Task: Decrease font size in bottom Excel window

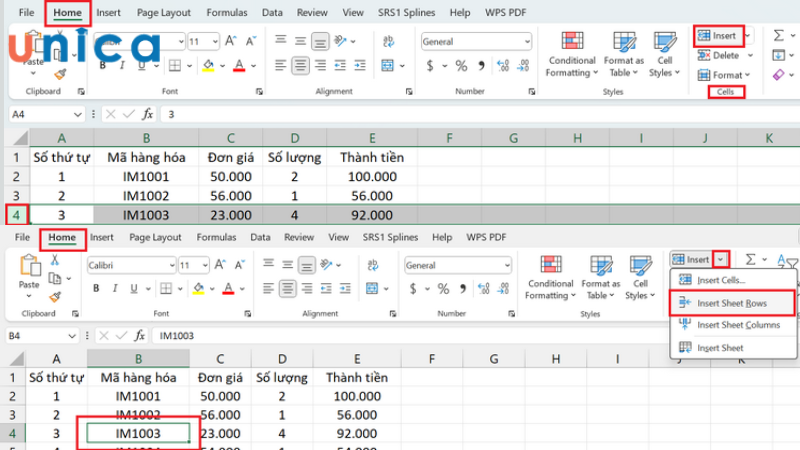Action: tap(240, 265)
